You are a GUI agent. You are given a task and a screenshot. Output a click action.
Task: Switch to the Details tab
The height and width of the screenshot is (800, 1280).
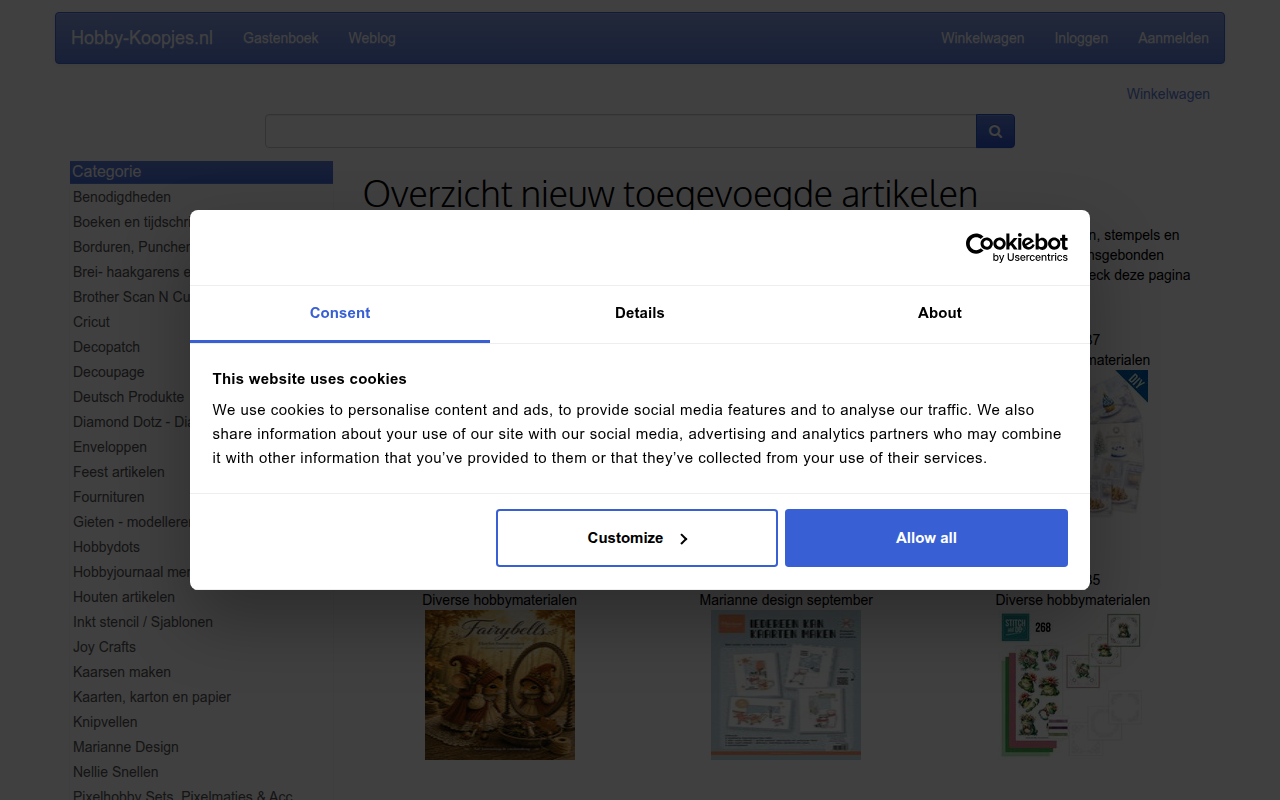click(x=640, y=313)
